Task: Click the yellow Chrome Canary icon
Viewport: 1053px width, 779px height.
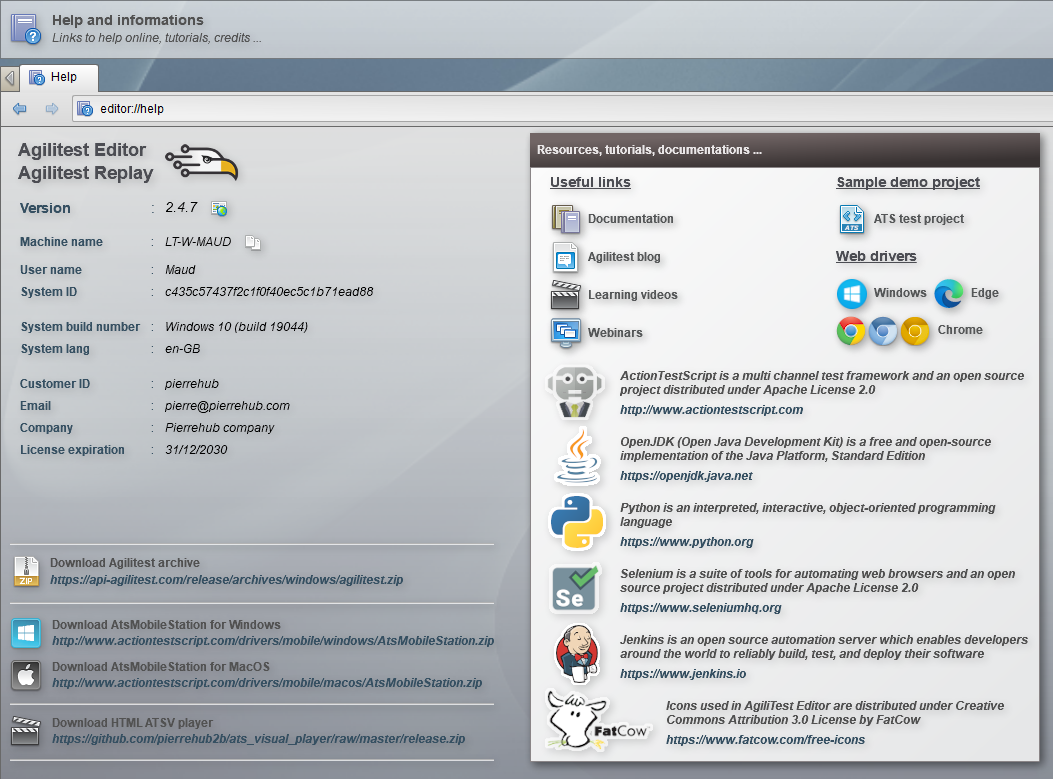Action: click(x=915, y=331)
